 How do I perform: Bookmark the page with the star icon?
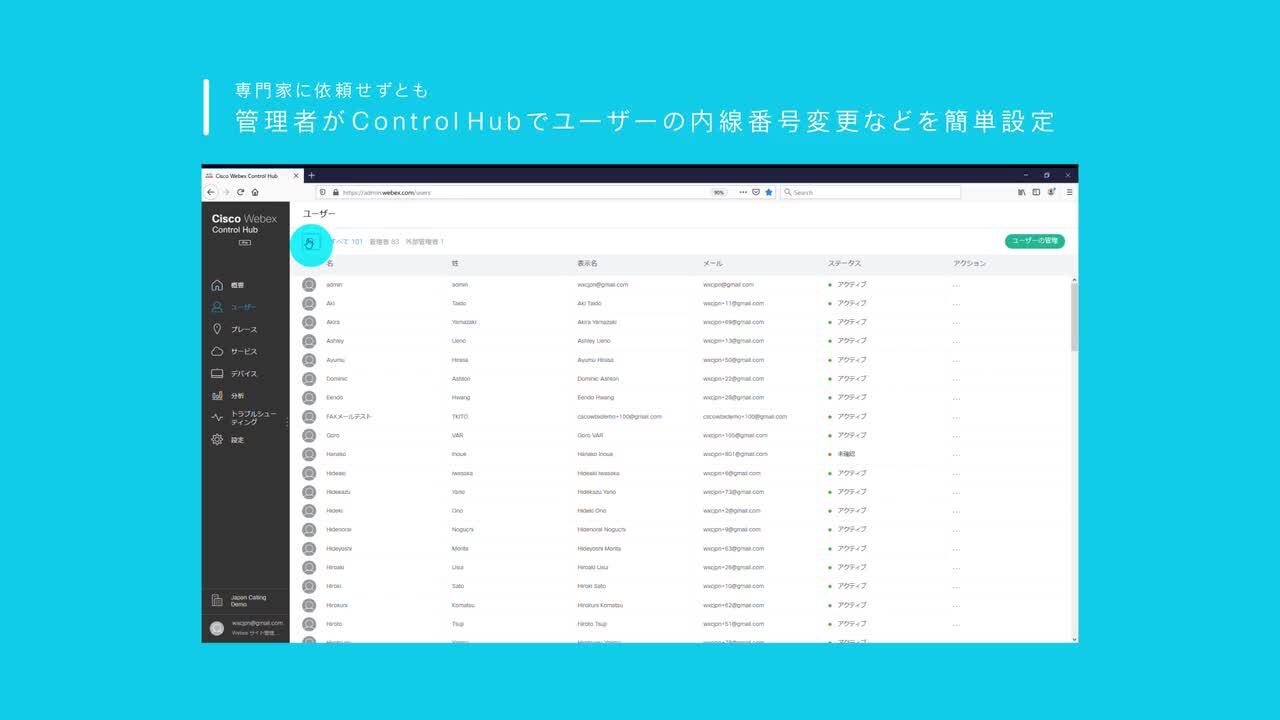click(769, 192)
